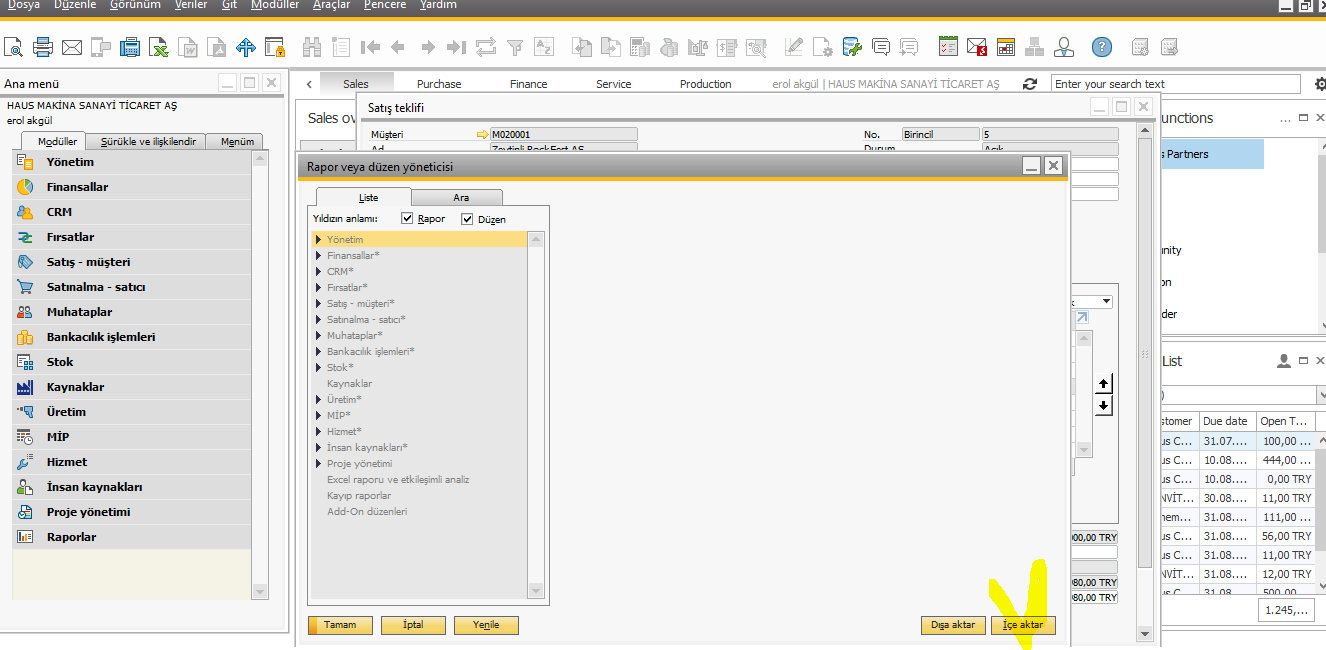Viewport: 1326px width, 650px height.
Task: Expand the İnsan kaynakları* tree node
Action: [x=318, y=448]
